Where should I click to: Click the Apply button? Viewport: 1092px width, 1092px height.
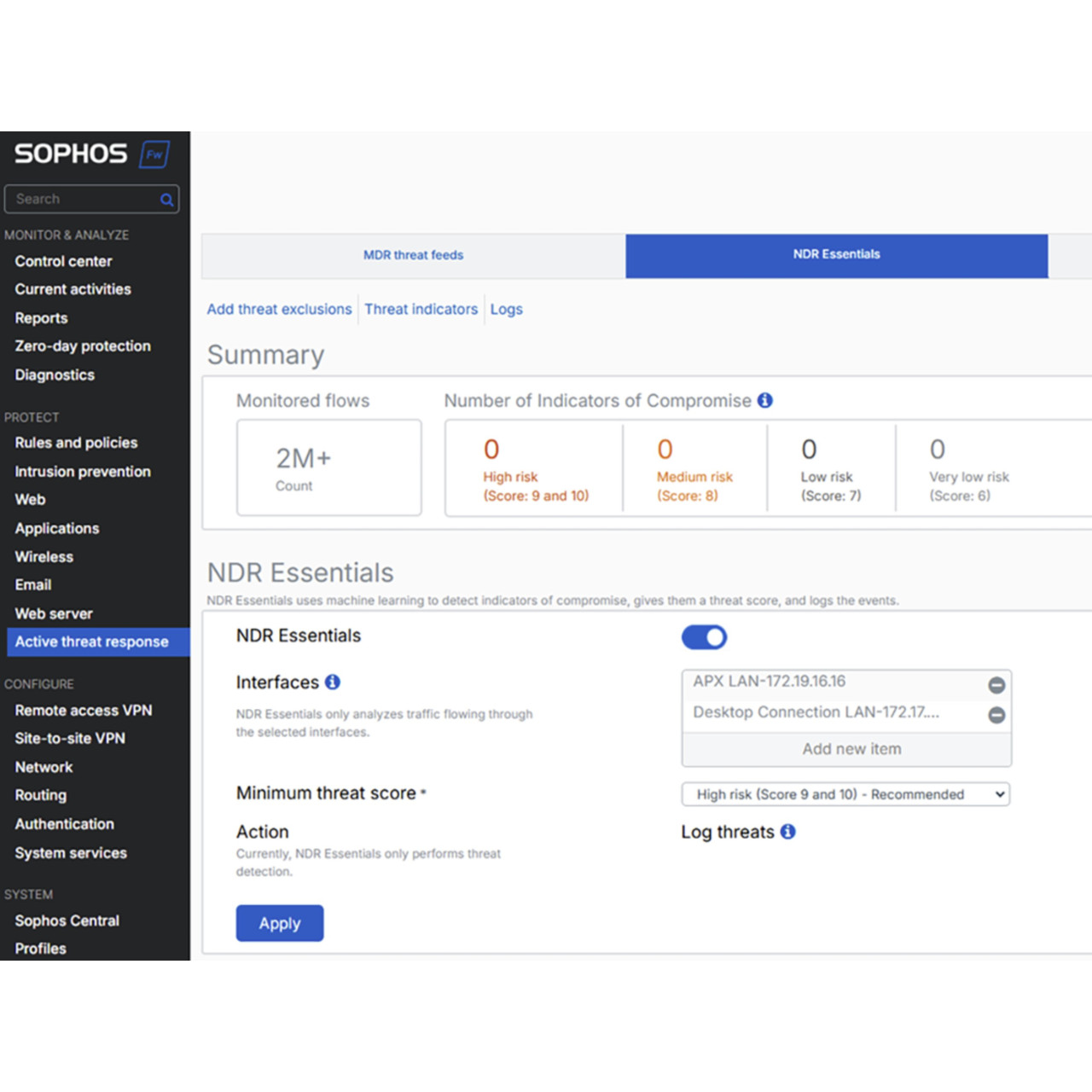tap(280, 923)
